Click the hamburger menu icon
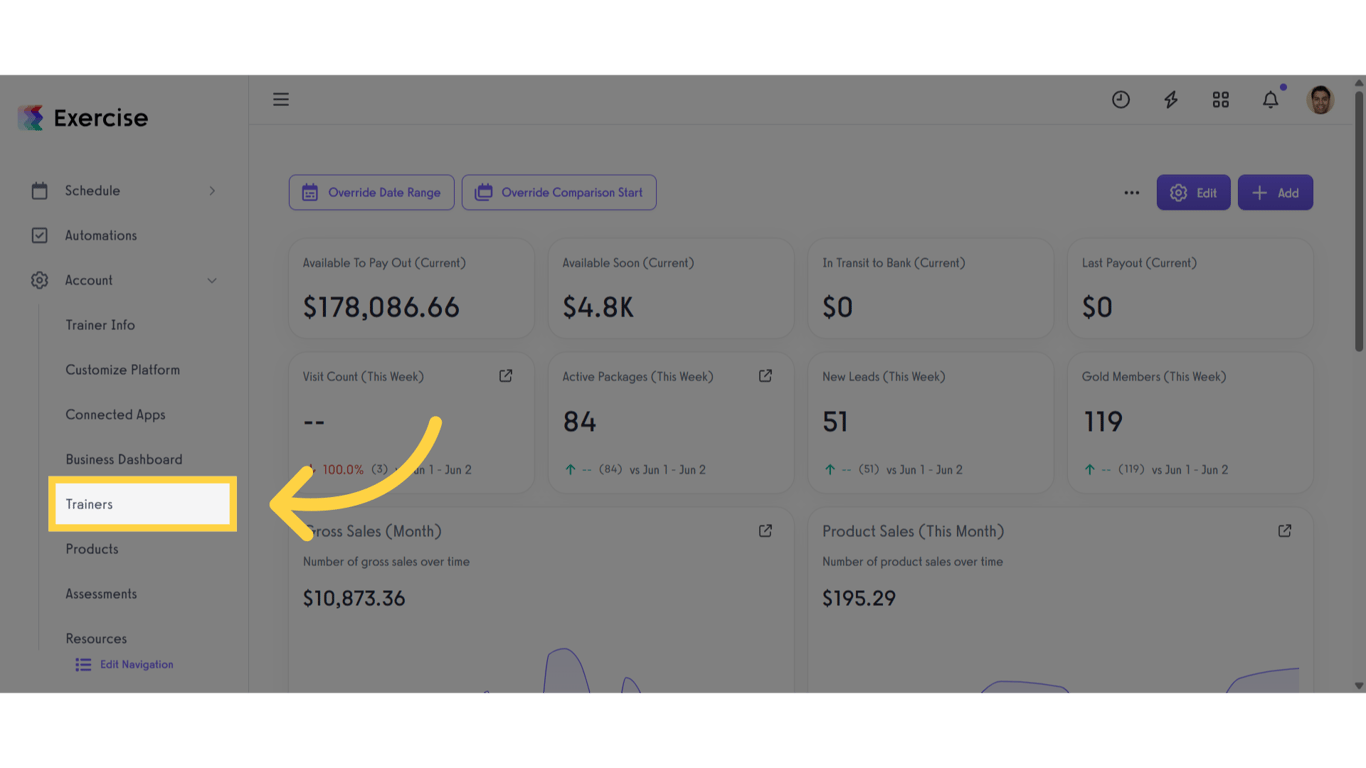The image size is (1366, 768). pyautogui.click(x=281, y=99)
